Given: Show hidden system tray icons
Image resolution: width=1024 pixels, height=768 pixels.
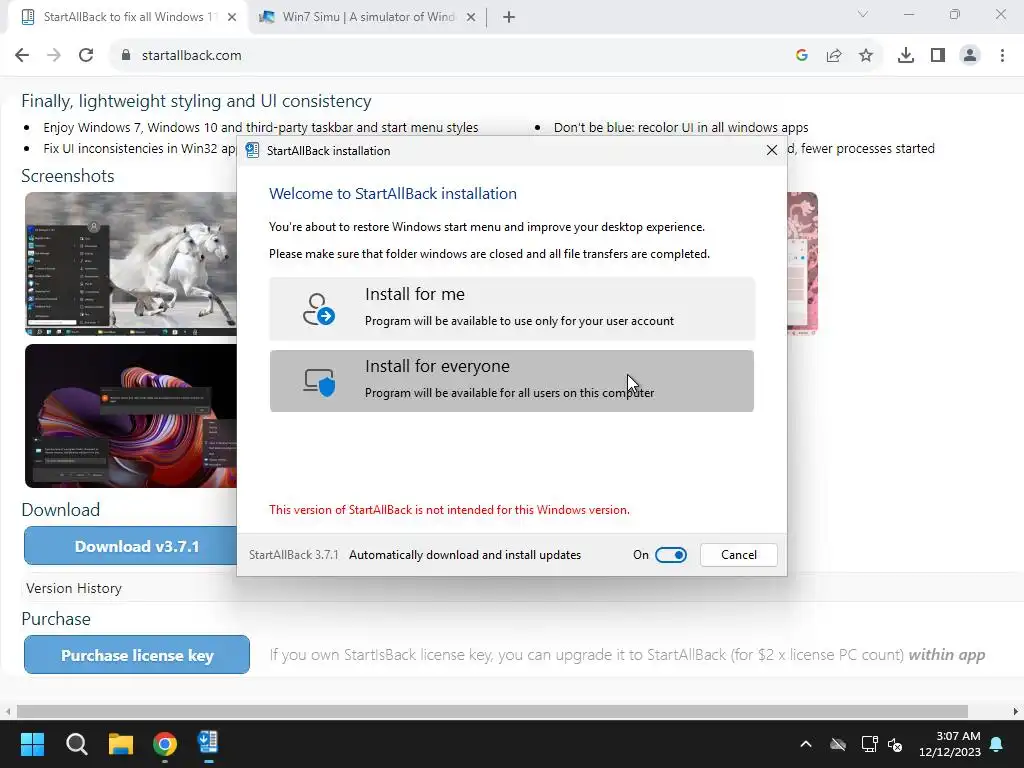Looking at the screenshot, I should [x=806, y=744].
